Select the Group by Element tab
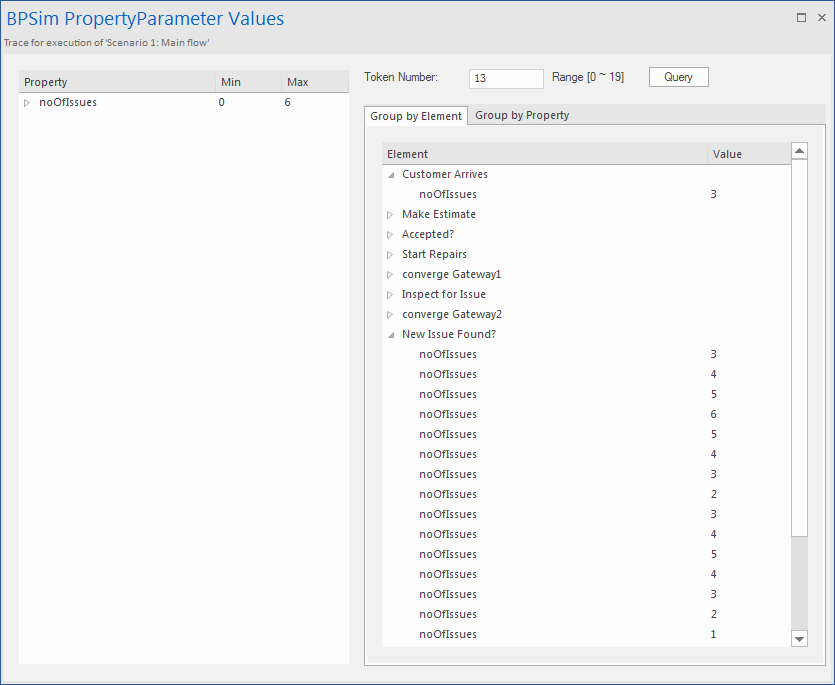Viewport: 835px width, 685px height. pyautogui.click(x=416, y=116)
